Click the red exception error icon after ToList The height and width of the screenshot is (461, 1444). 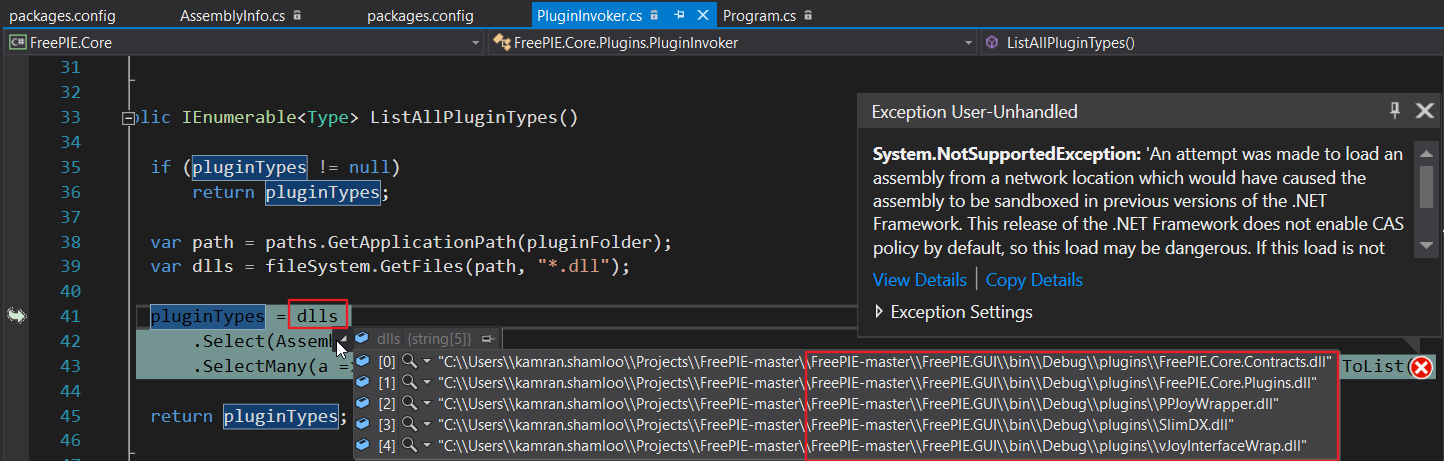[1420, 368]
